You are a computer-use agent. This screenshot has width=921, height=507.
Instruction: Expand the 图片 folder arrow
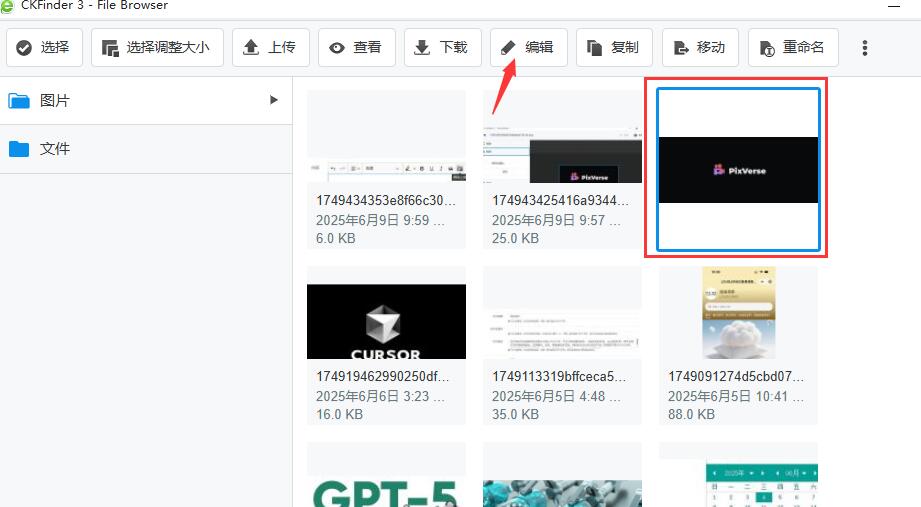(273, 100)
